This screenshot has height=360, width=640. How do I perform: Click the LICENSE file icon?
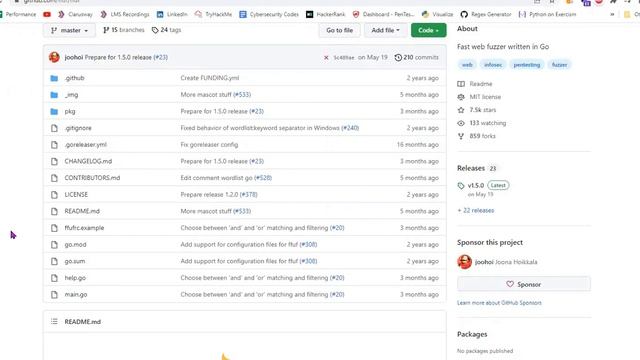[54, 195]
